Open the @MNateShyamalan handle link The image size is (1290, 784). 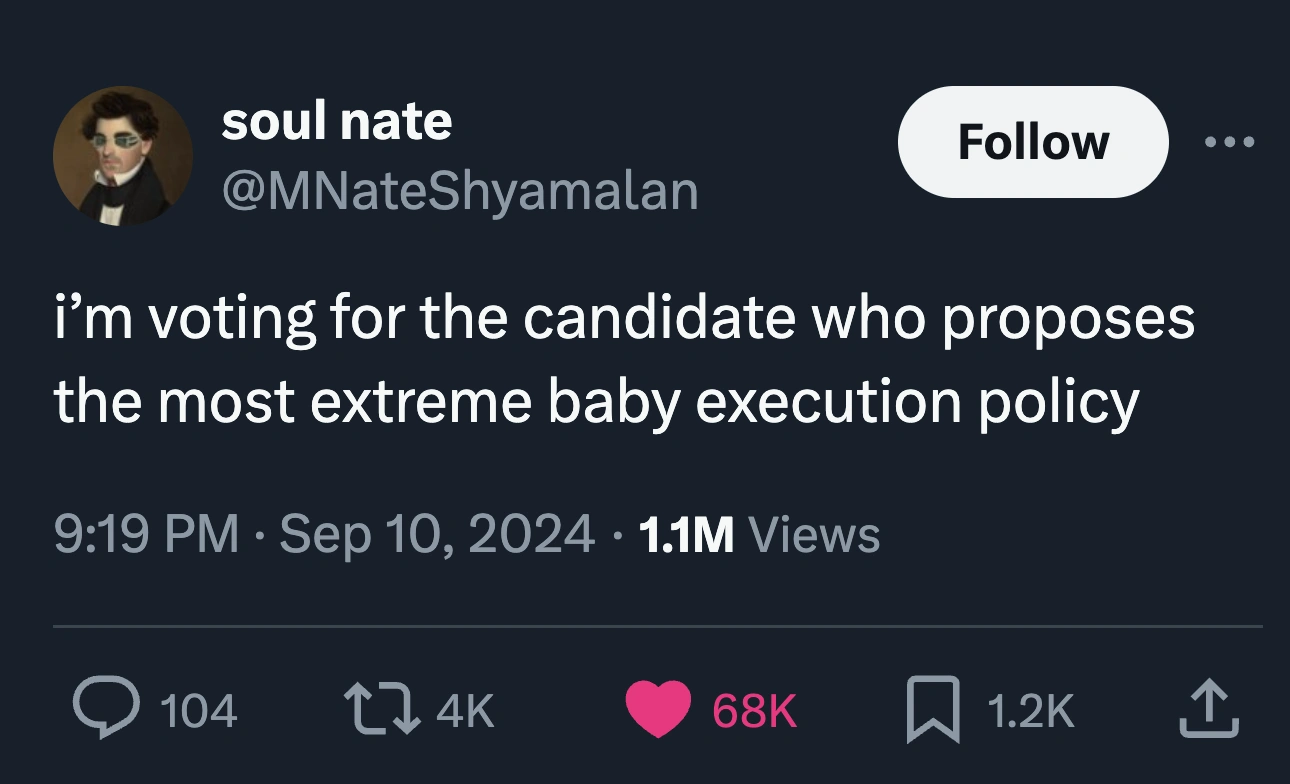click(459, 190)
